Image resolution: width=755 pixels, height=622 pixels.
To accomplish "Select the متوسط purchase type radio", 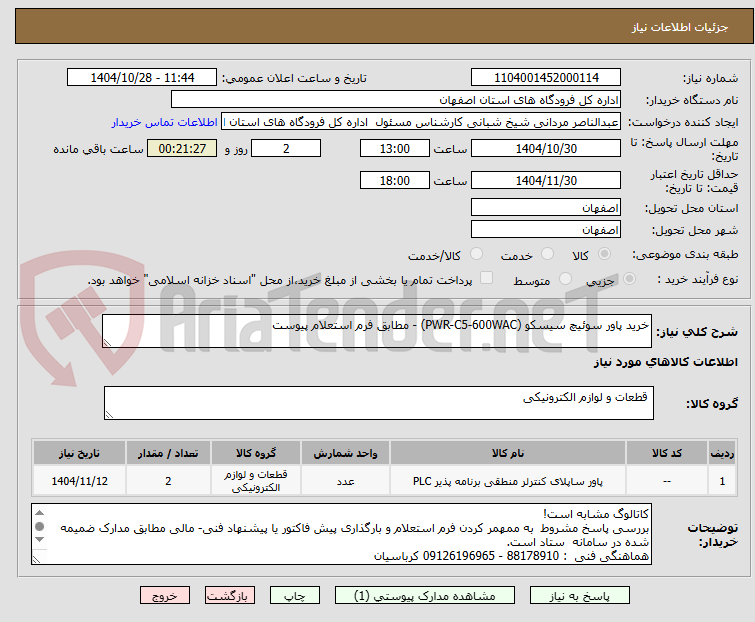I will point(565,279).
